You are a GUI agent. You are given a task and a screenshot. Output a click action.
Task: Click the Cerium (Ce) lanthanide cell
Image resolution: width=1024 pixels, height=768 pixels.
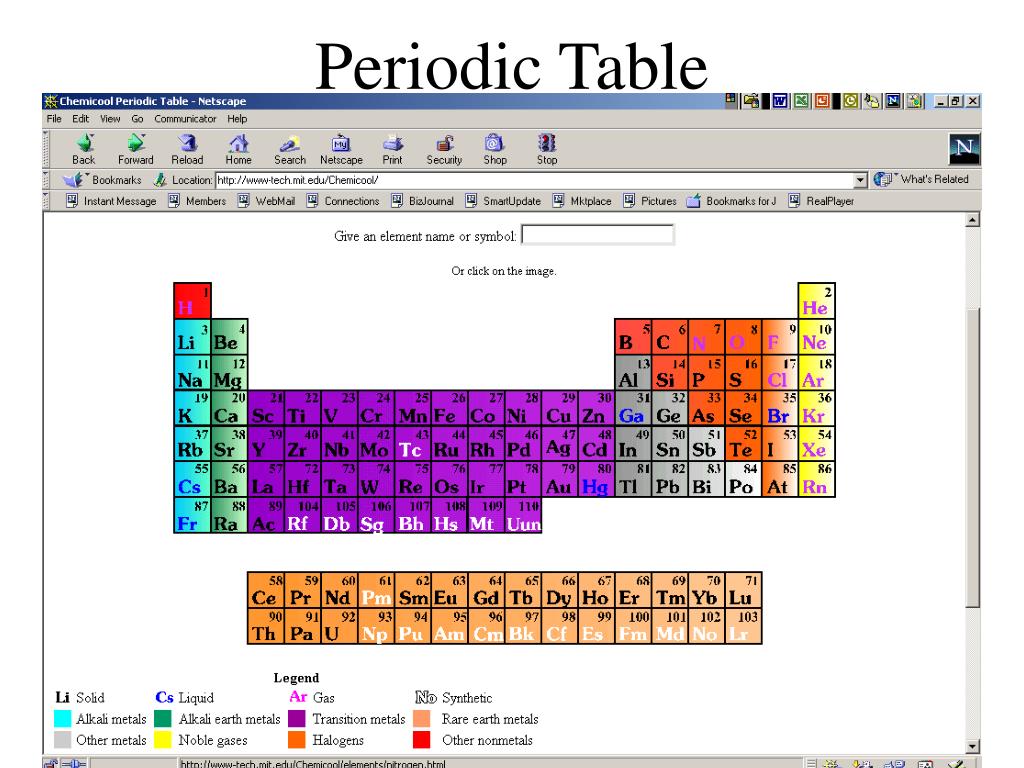266,590
